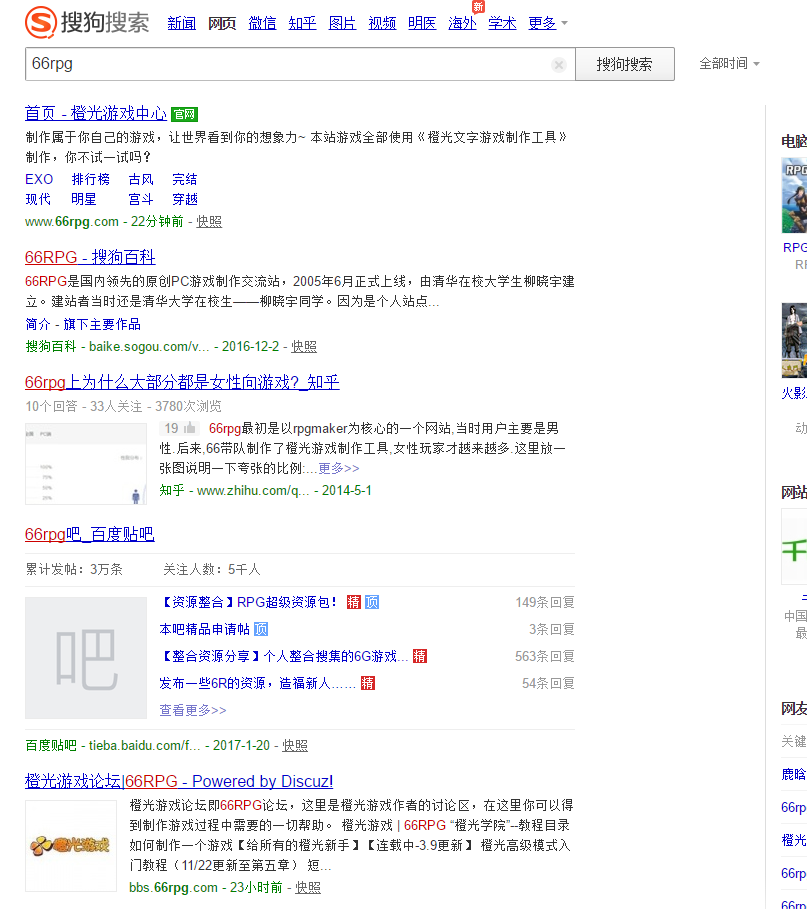The height and width of the screenshot is (909, 807).
Task: Click 精 badge on 发布一些6R的资源 post
Action: 368,683
